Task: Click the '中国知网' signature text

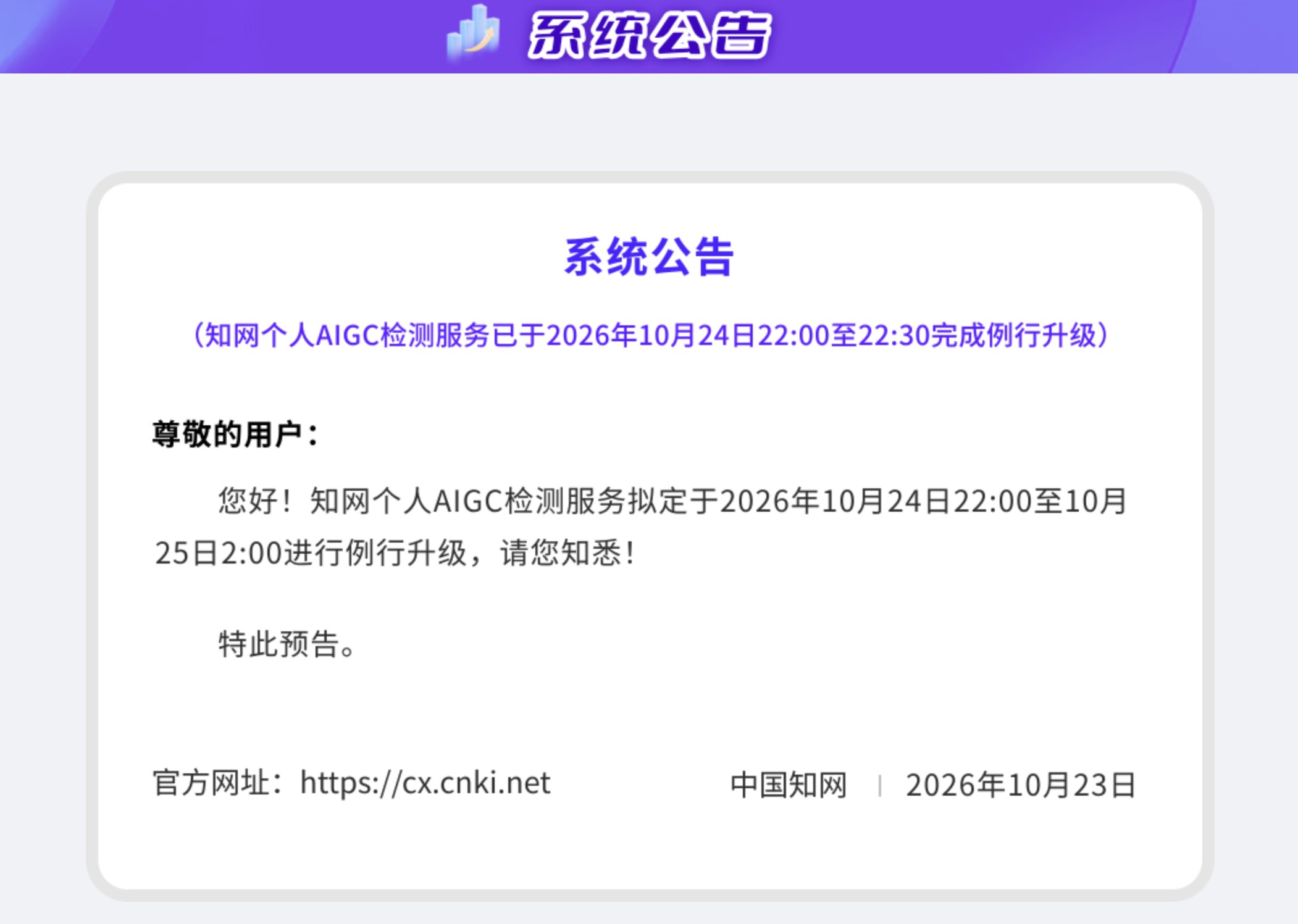Action: coord(789,785)
